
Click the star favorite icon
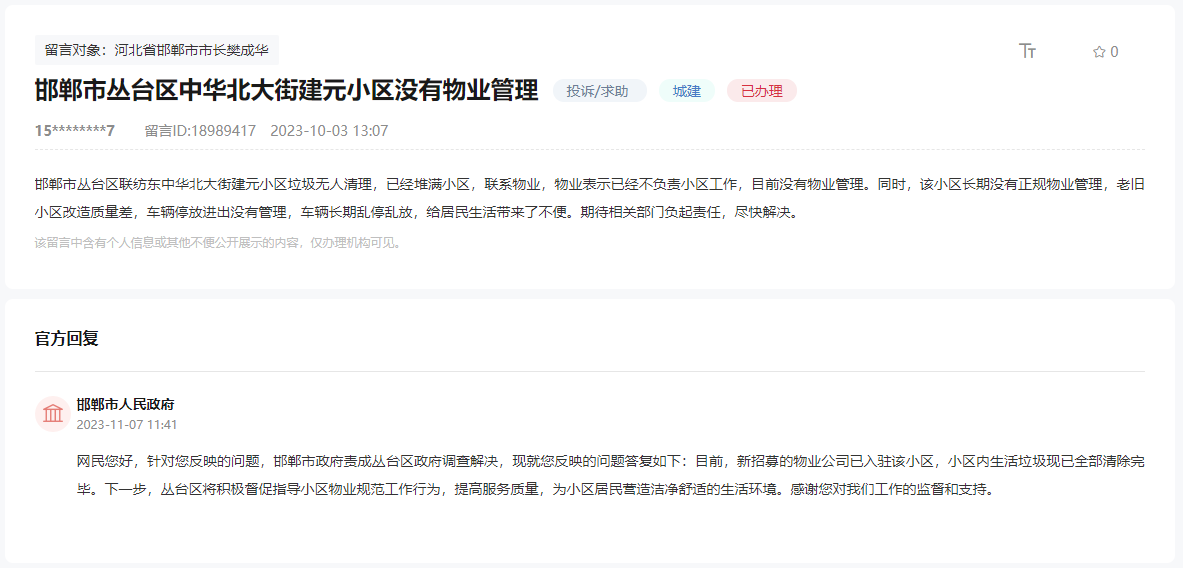pyautogui.click(x=1099, y=52)
